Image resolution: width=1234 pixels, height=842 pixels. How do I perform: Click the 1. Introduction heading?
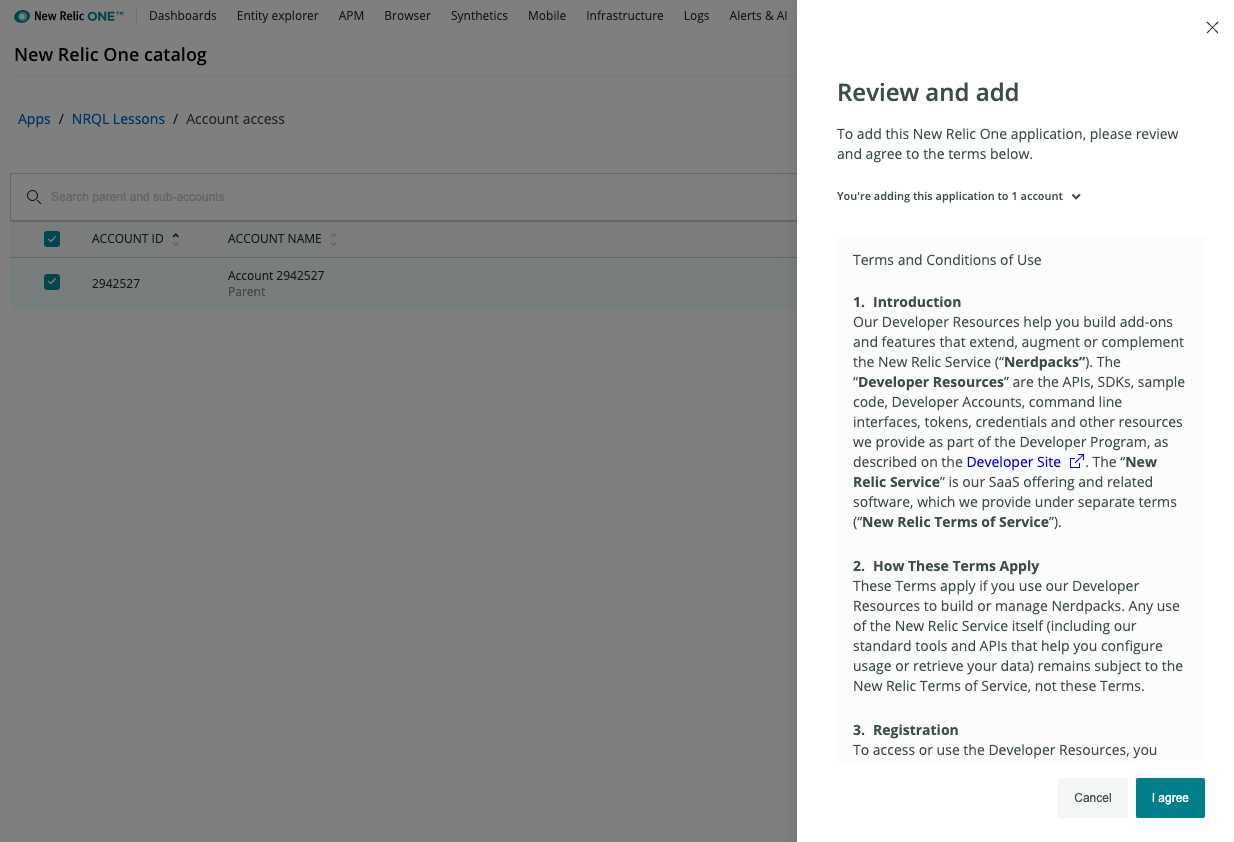click(907, 302)
